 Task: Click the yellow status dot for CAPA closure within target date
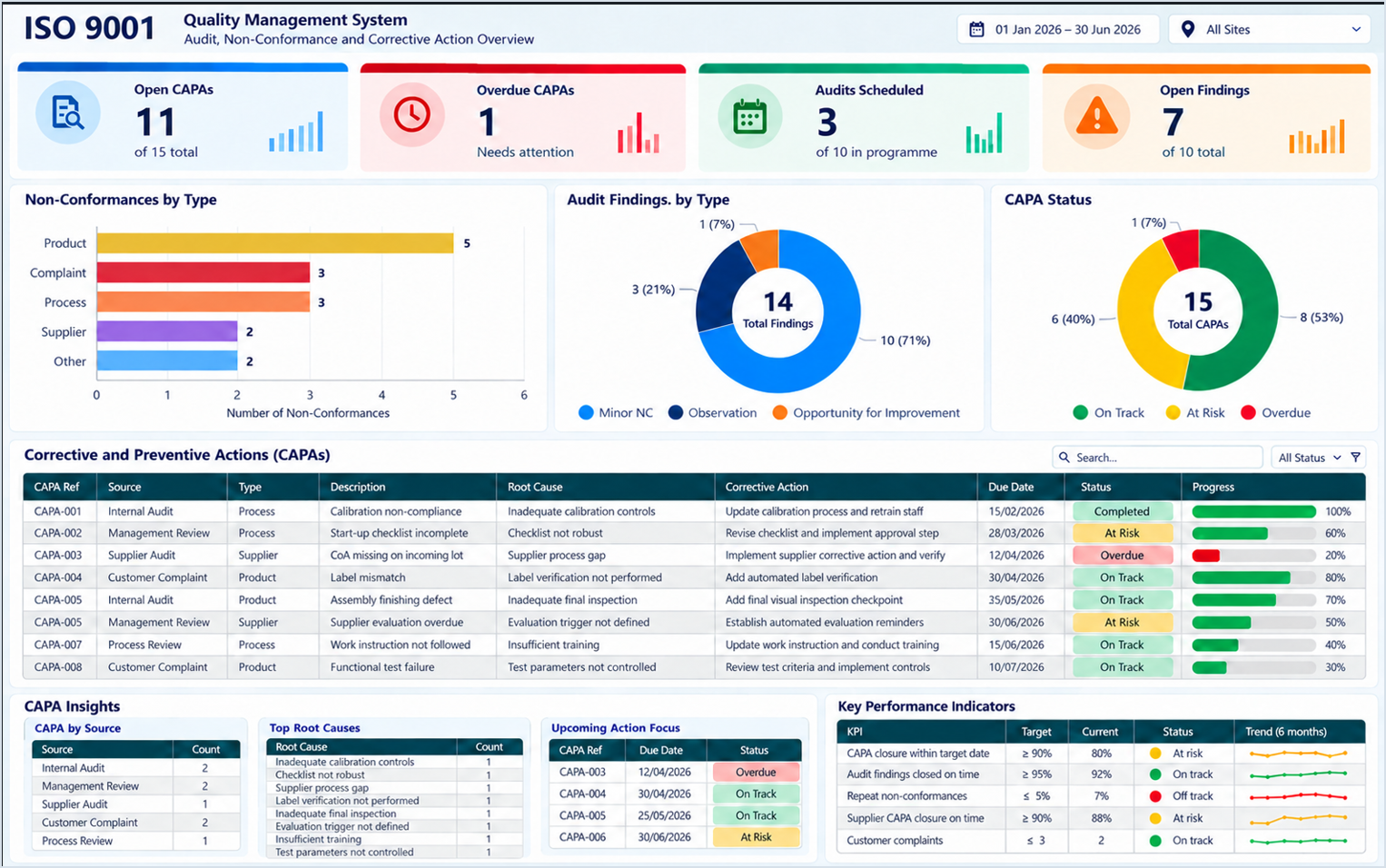coord(1155,753)
